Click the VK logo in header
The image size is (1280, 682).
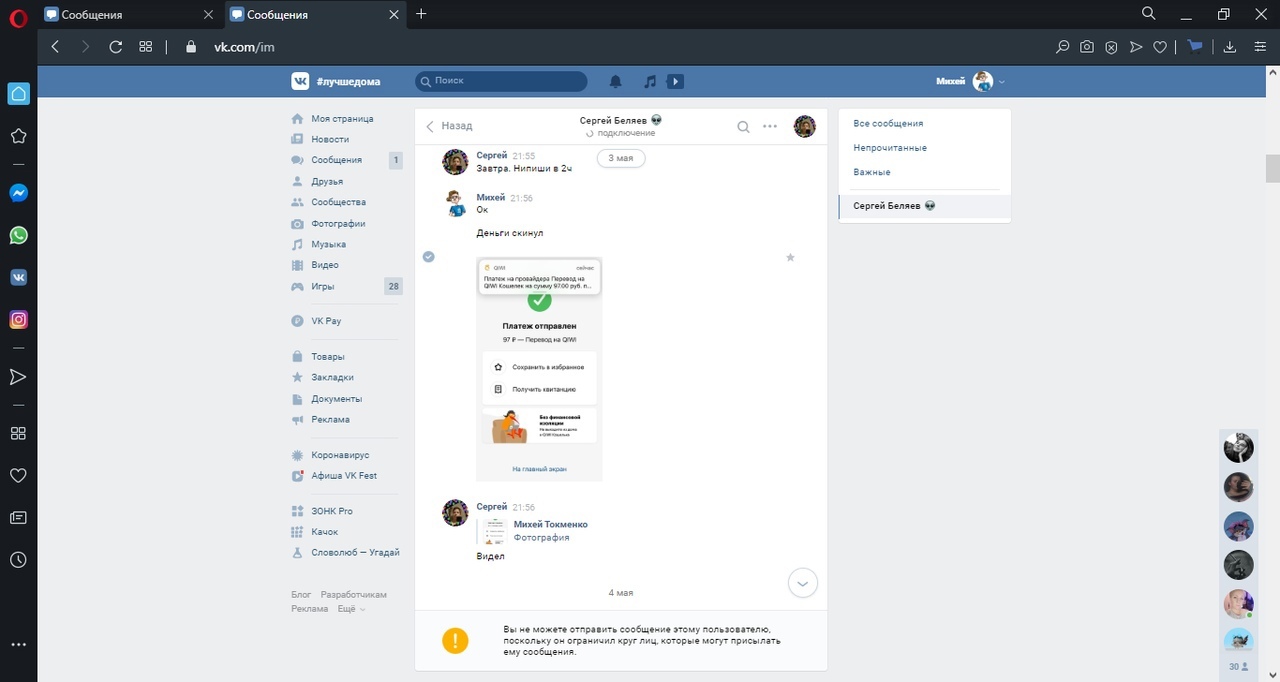(300, 81)
